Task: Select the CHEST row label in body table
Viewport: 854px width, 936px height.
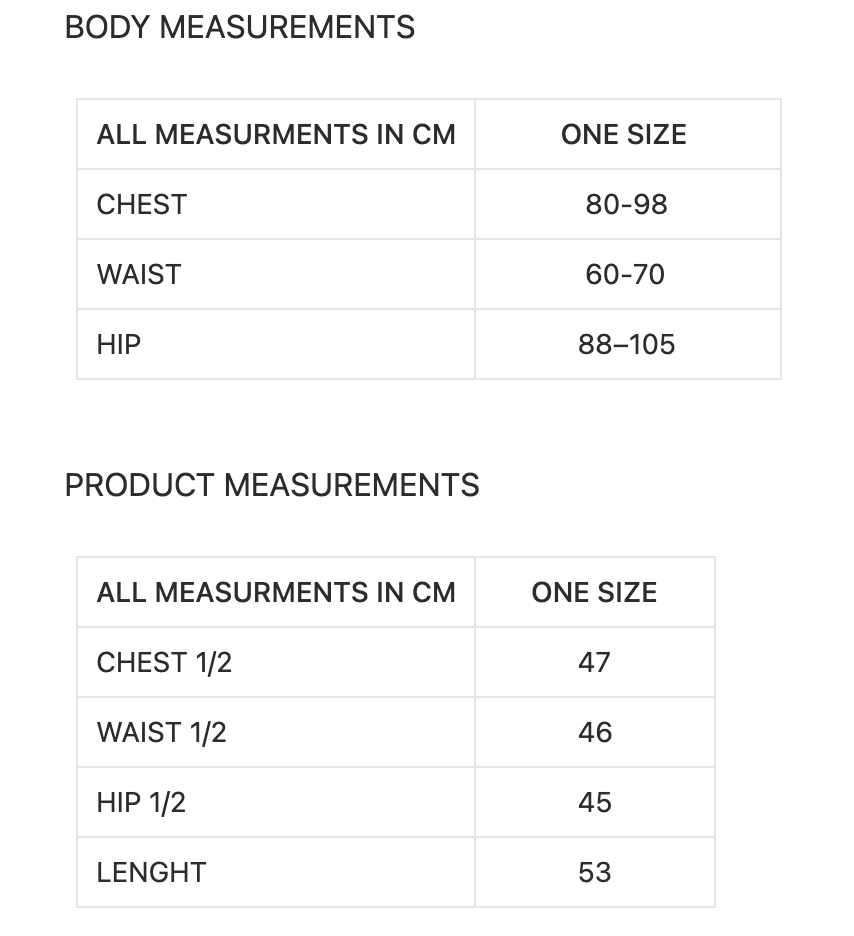Action: coord(141,205)
